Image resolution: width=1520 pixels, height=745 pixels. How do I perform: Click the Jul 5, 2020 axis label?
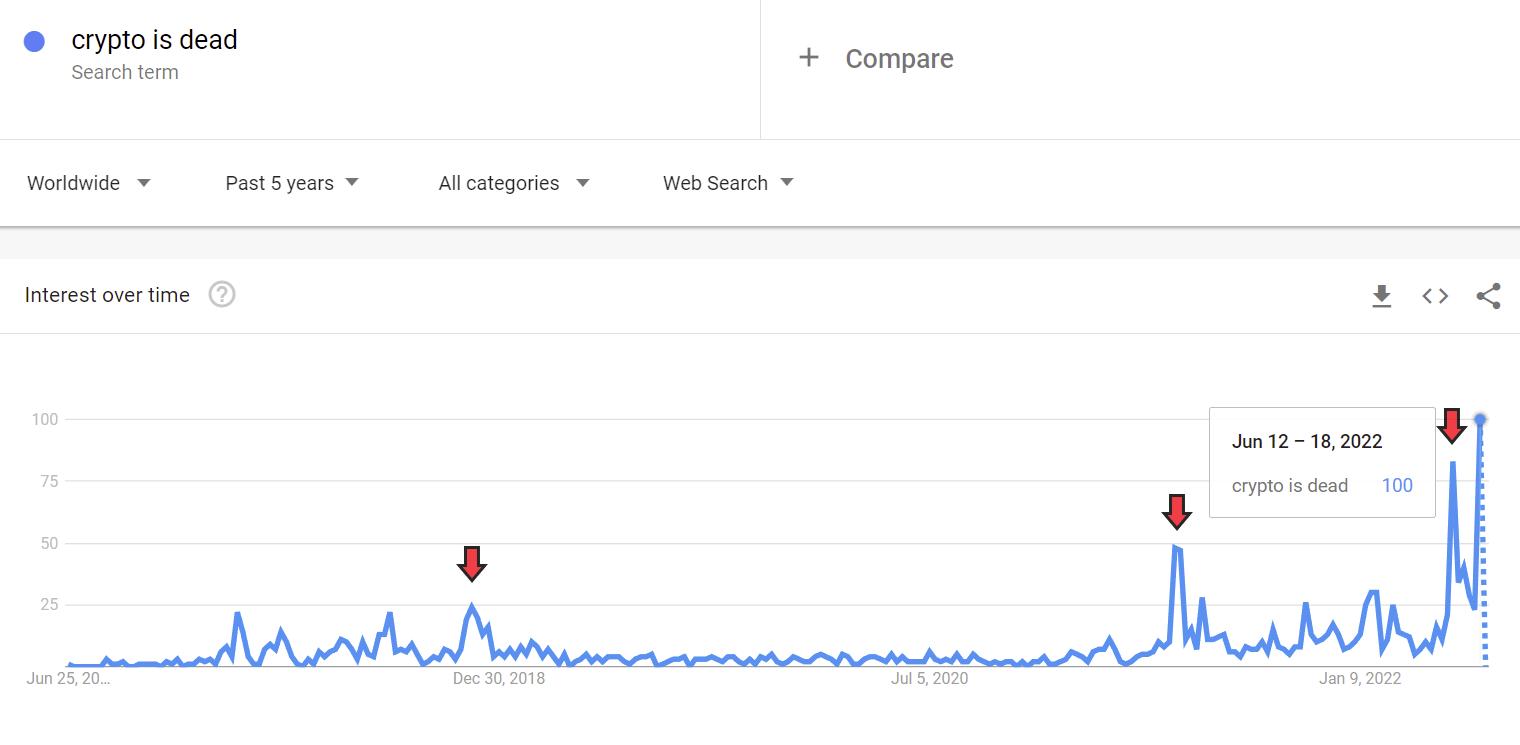(x=929, y=679)
